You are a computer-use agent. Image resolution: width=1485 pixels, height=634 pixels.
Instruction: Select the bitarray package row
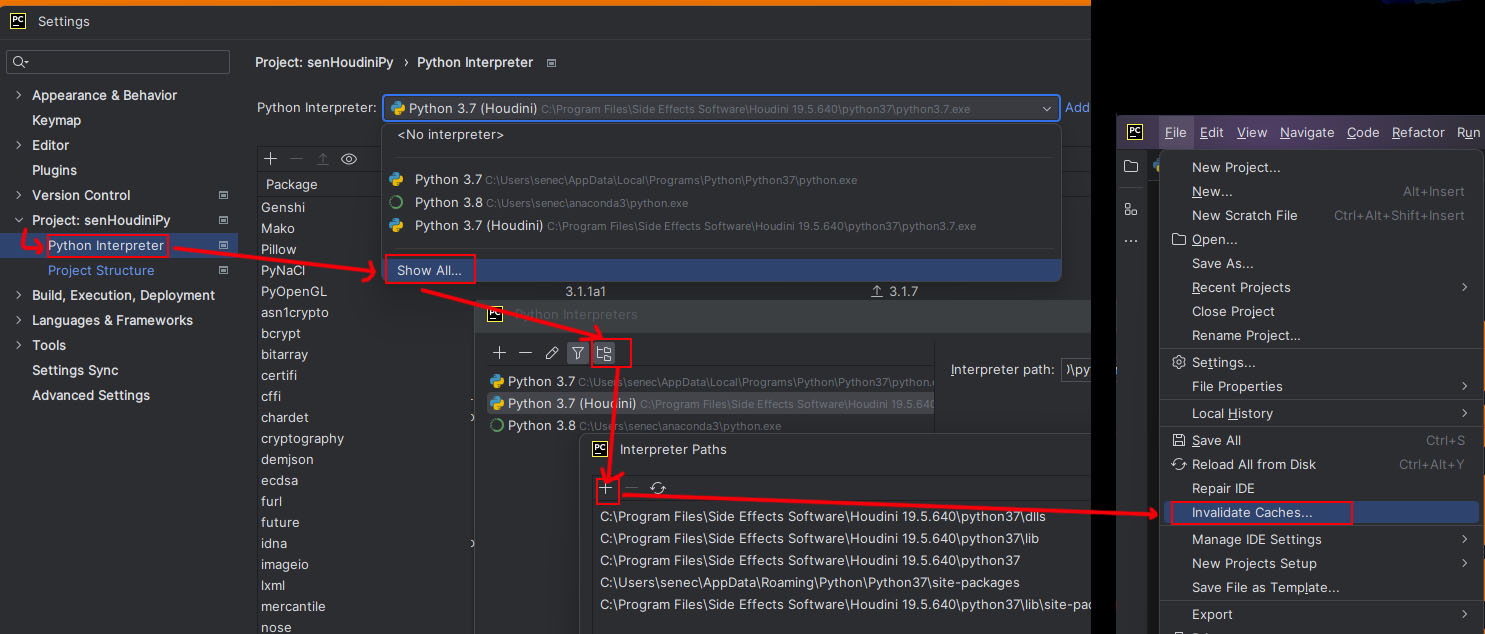[284, 355]
